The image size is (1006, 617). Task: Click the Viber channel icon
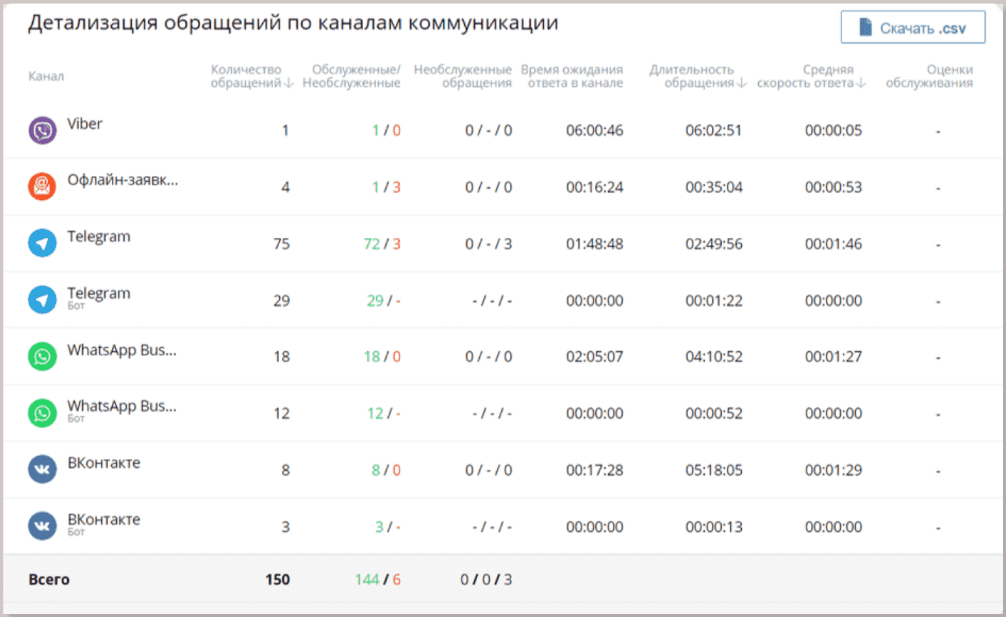pos(42,131)
